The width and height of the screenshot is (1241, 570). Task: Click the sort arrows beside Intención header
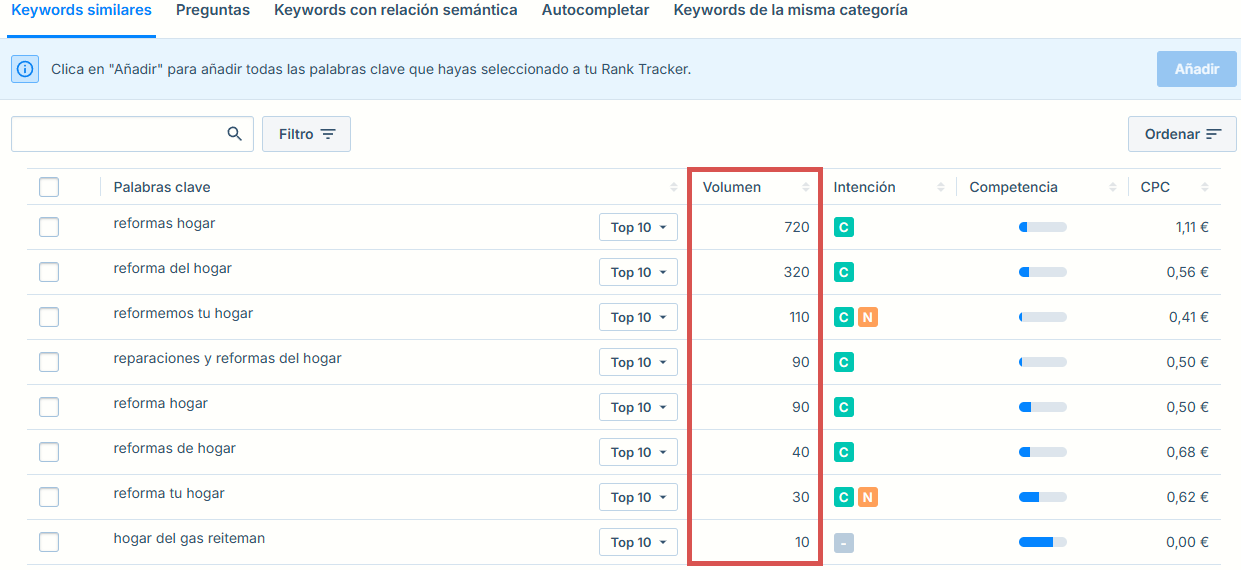941,187
